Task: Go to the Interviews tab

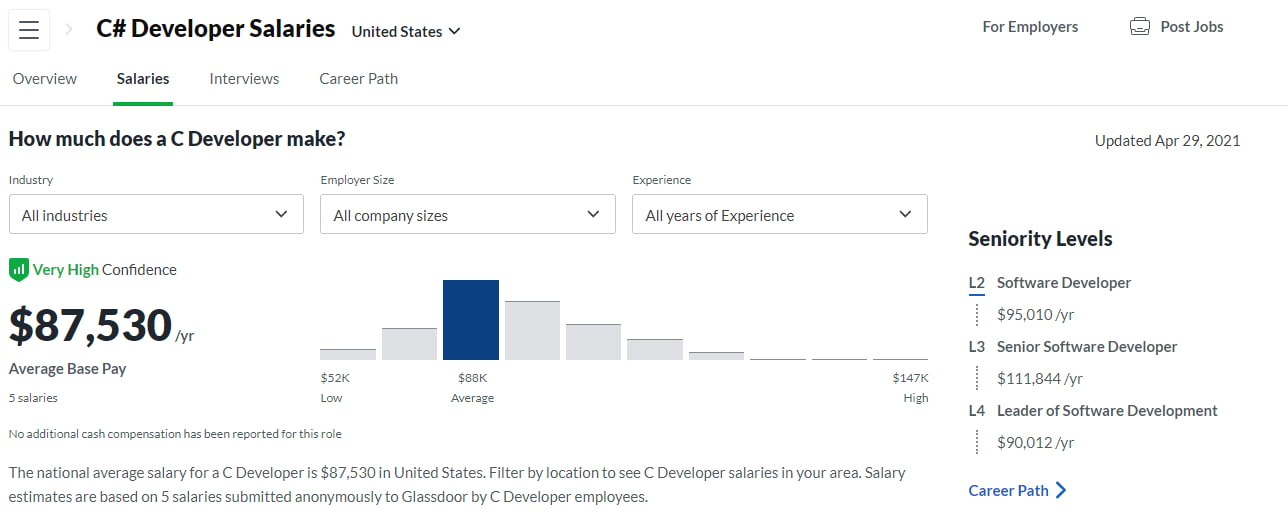Action: click(244, 78)
